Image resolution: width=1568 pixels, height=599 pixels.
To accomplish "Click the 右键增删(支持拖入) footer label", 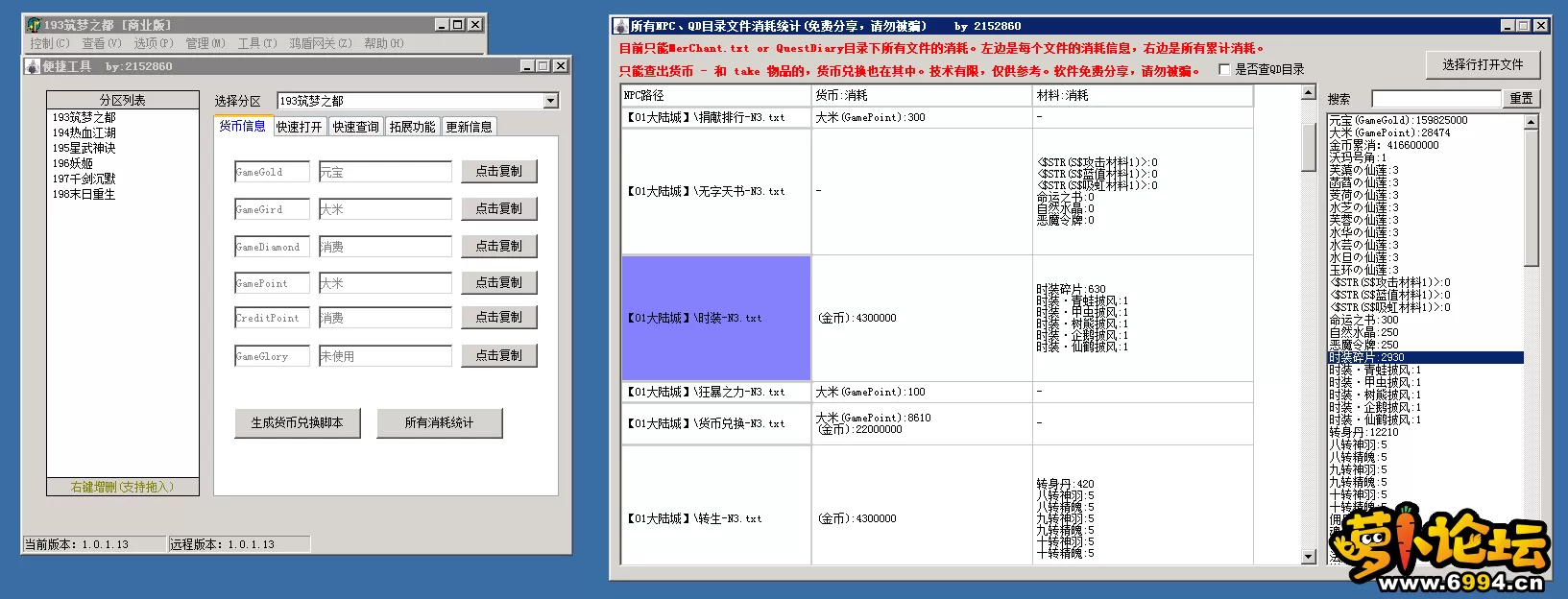I will pyautogui.click(x=123, y=487).
